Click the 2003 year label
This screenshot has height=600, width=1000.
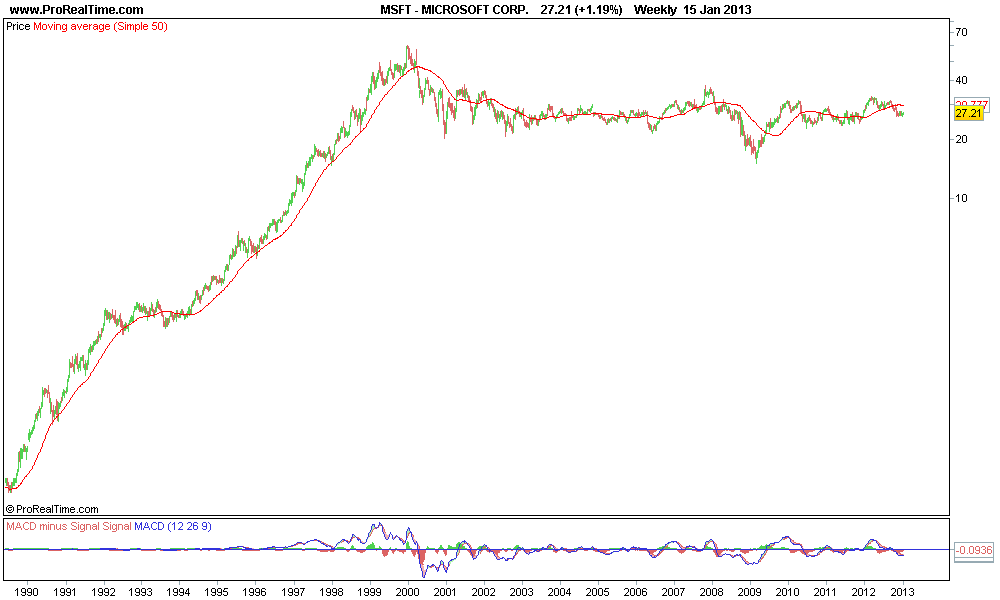(522, 592)
